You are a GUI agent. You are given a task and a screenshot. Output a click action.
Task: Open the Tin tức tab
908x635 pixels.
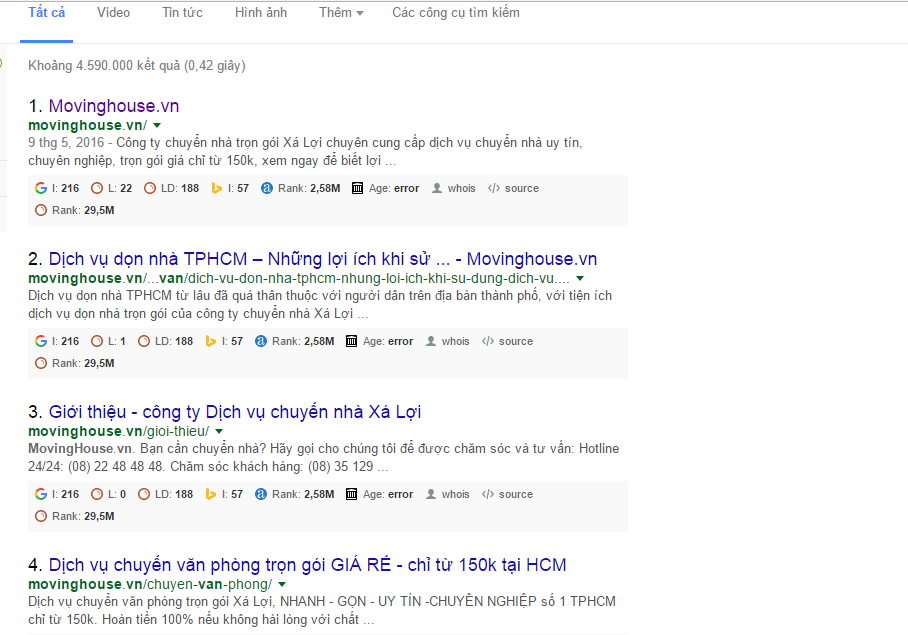(x=182, y=13)
